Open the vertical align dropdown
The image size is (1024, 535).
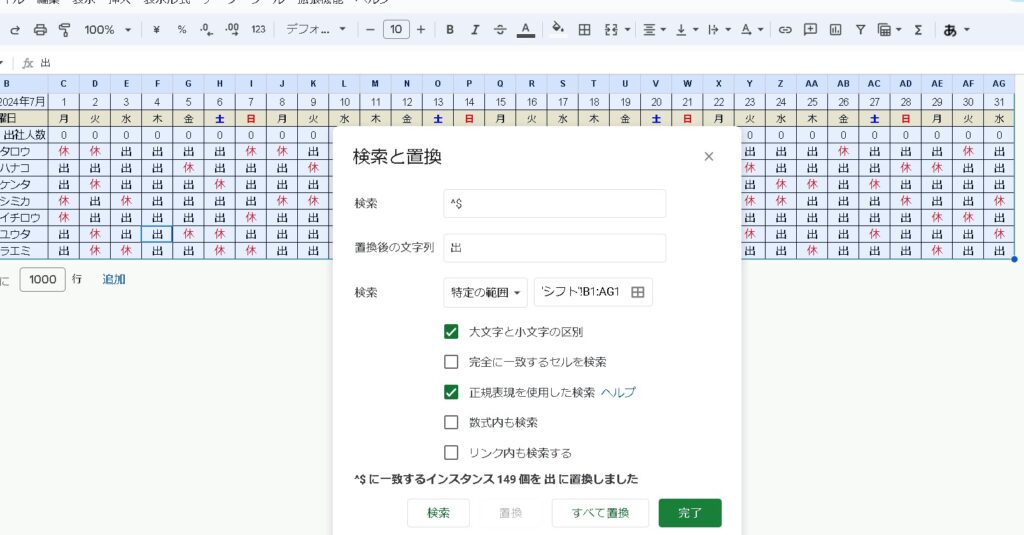tap(686, 29)
